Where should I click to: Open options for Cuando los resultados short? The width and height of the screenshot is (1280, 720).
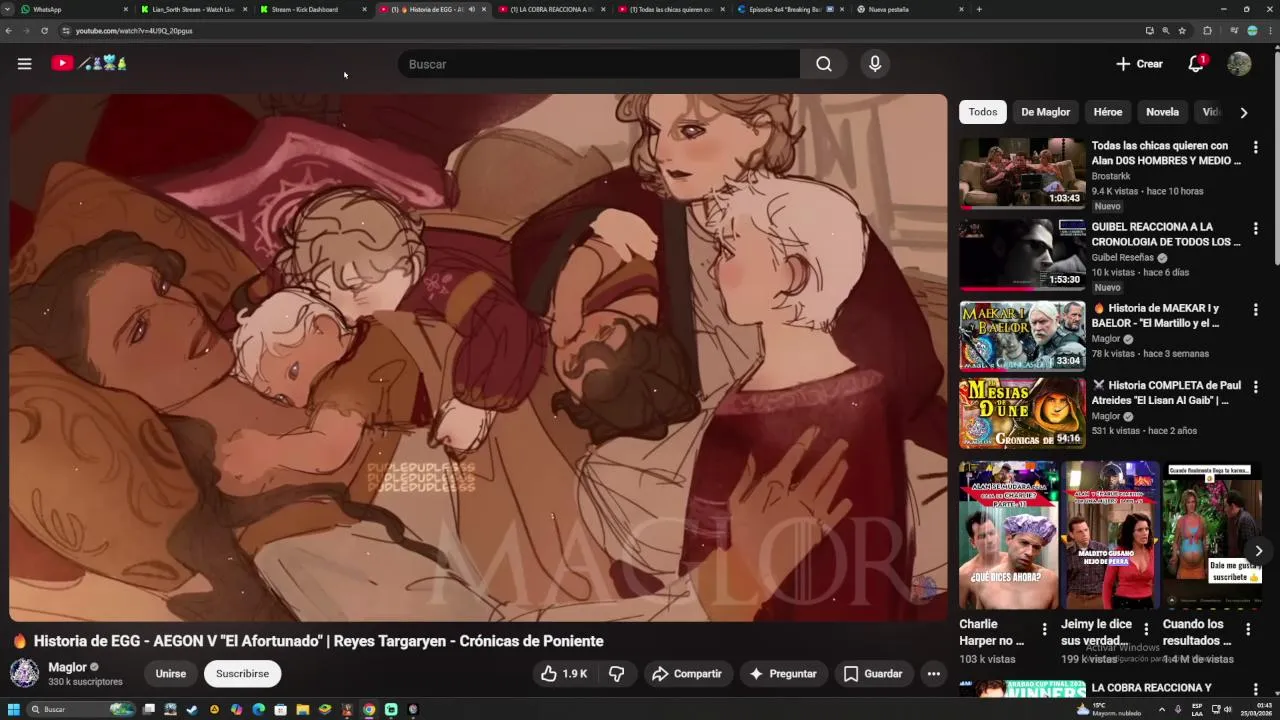coord(1247,629)
